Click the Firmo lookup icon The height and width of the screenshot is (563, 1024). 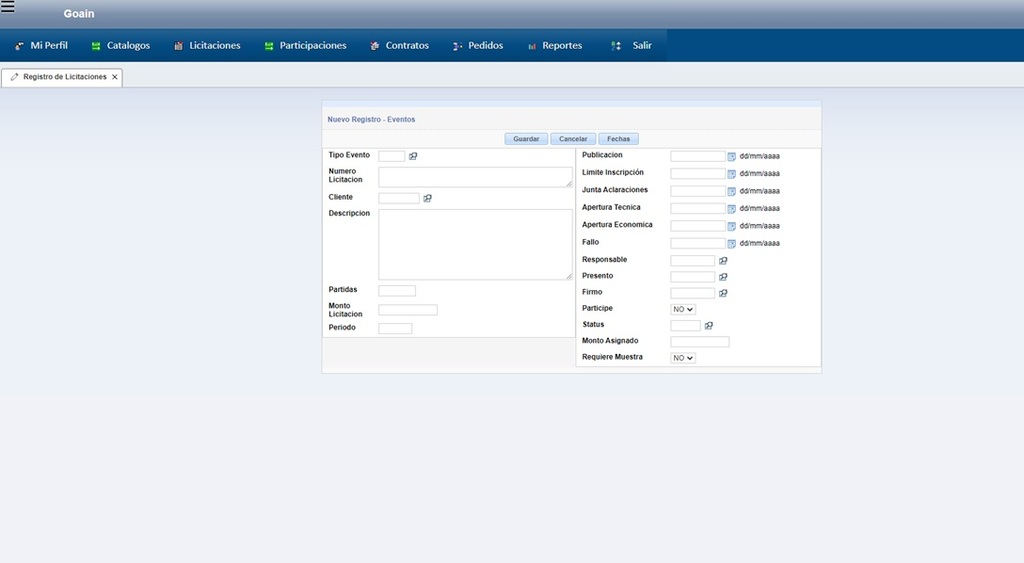[x=723, y=293]
